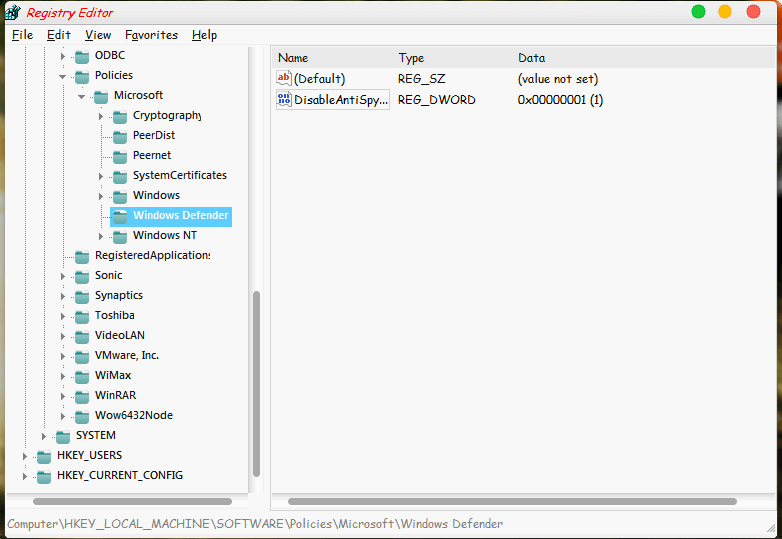The height and width of the screenshot is (539, 782).
Task: Click the SystemCertificates folder icon
Action: (x=120, y=177)
